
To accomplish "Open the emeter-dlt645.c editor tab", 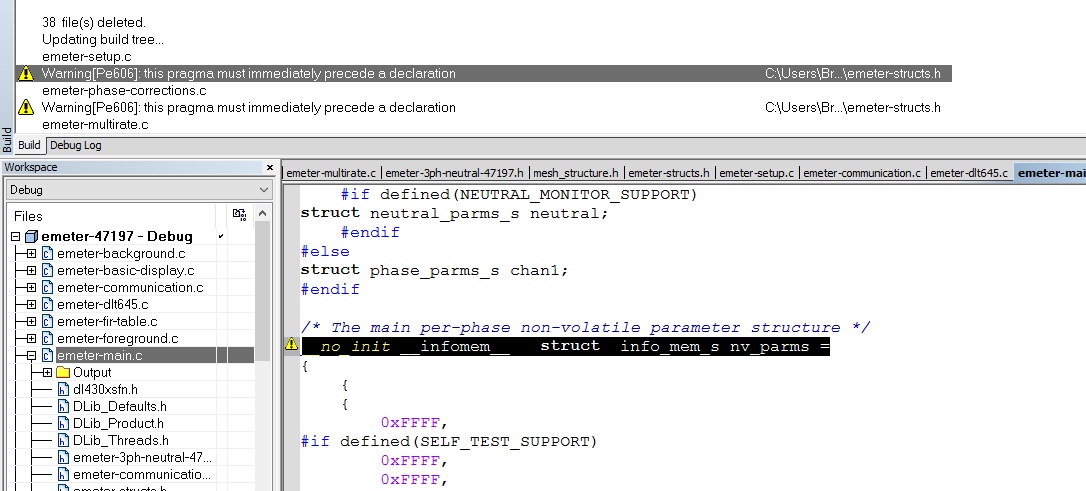I will pos(969,173).
